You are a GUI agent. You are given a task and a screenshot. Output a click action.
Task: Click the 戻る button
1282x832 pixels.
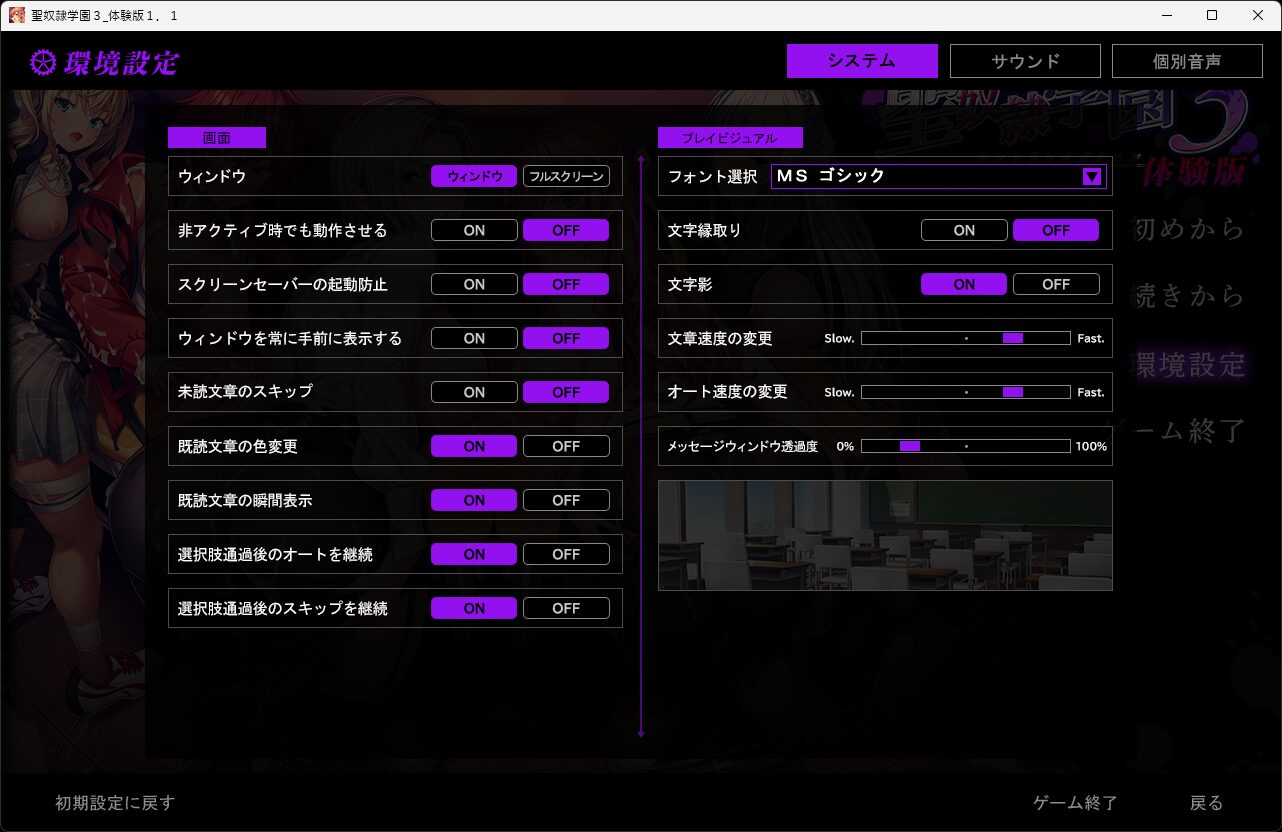point(1206,803)
